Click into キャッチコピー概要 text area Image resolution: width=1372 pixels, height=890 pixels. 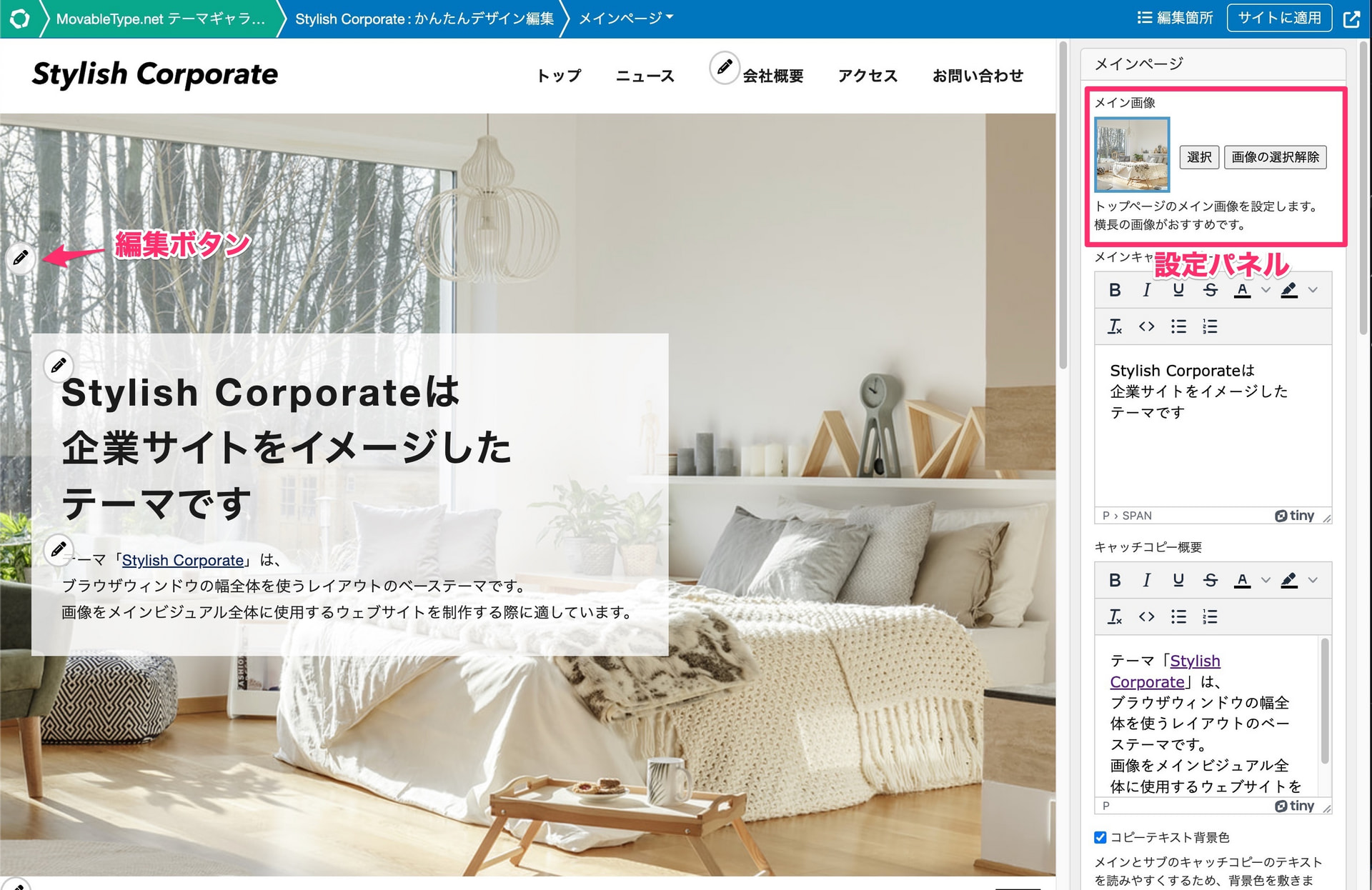tap(1207, 716)
